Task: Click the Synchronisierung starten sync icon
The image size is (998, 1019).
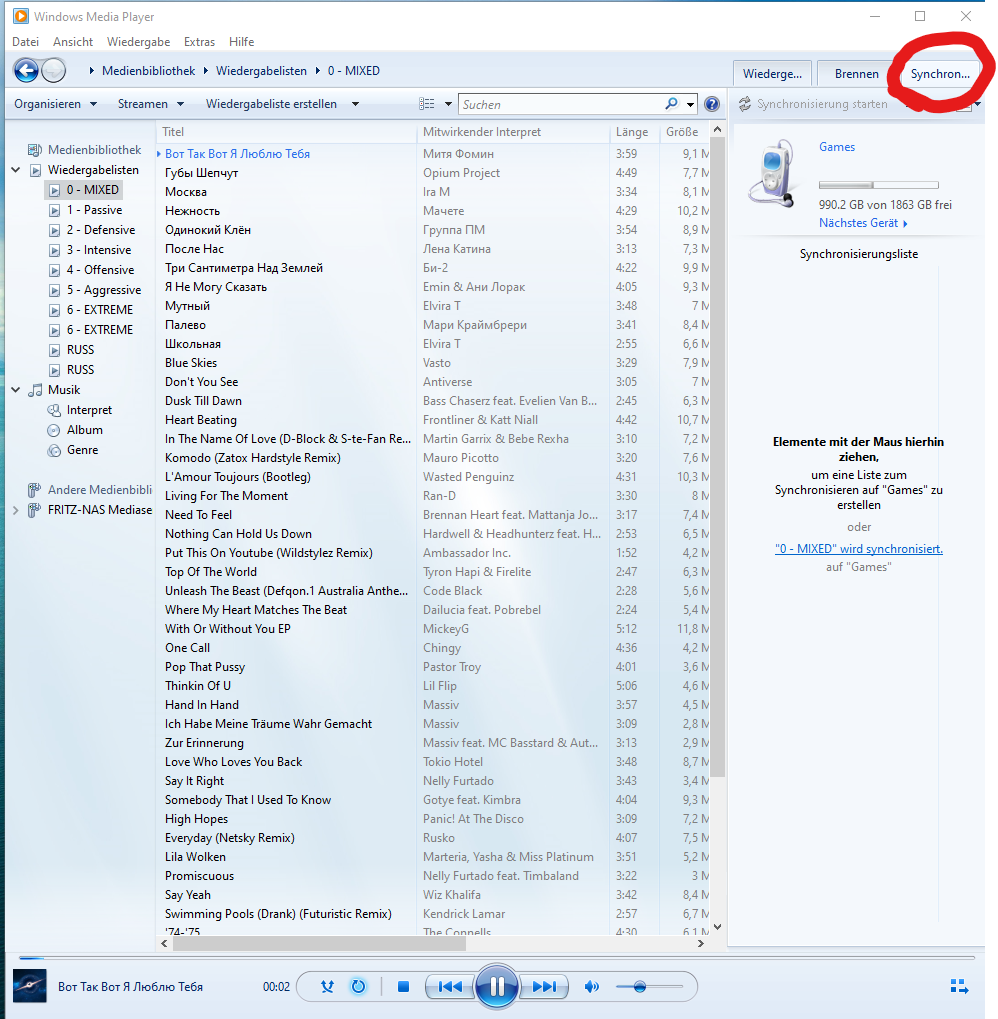Action: (x=745, y=104)
